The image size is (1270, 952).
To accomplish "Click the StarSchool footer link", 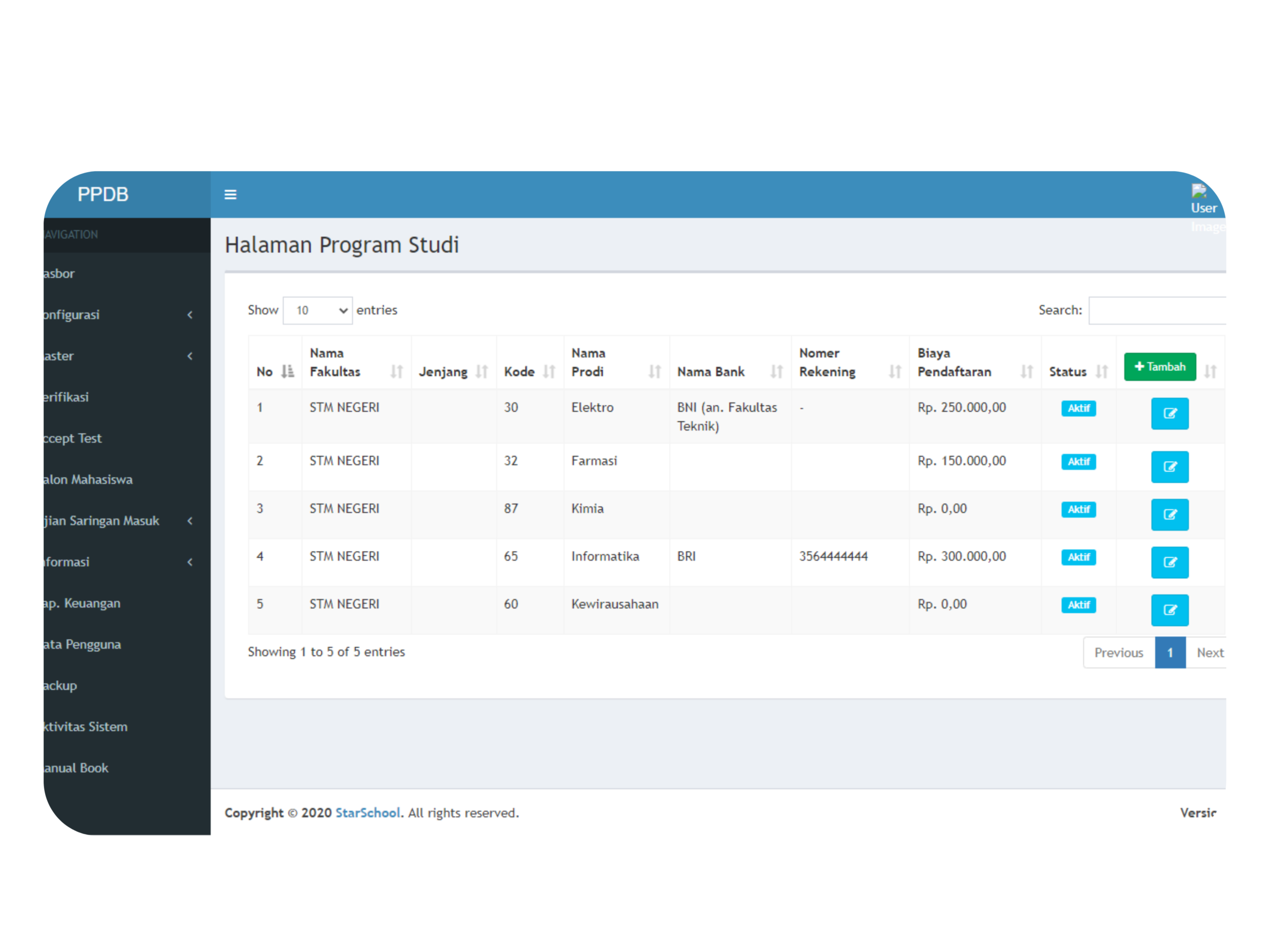I will (368, 813).
